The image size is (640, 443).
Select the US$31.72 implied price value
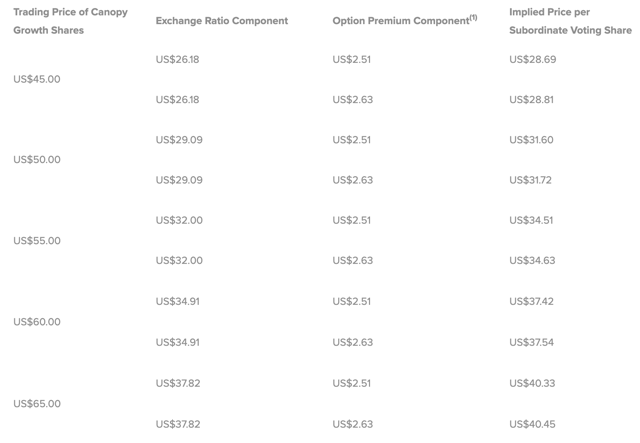click(x=530, y=180)
